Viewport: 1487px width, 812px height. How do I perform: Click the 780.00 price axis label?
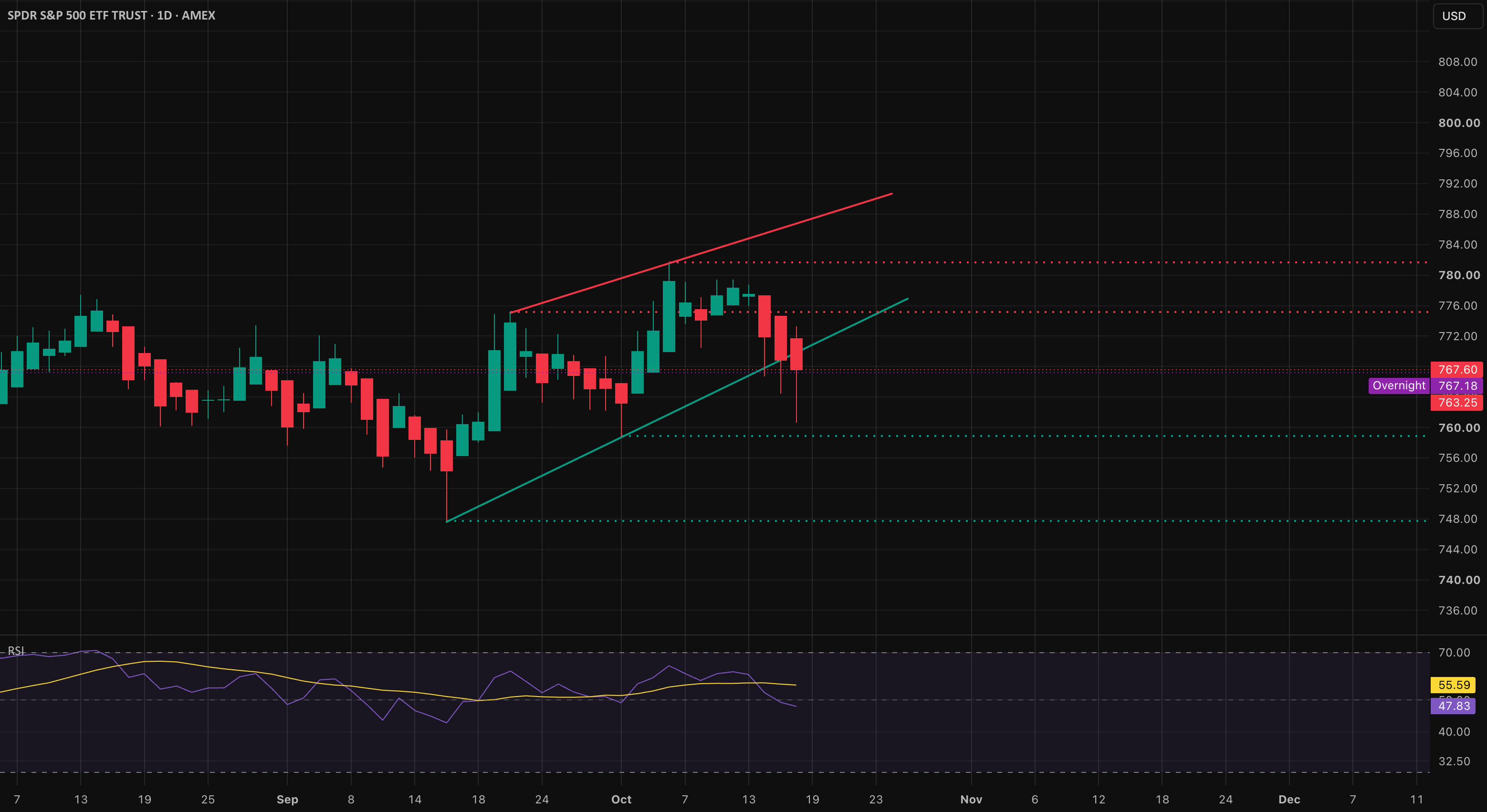[1459, 275]
